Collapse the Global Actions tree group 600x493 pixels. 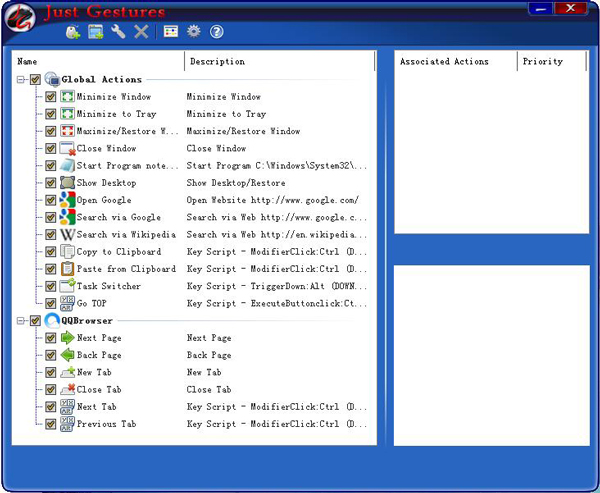pos(21,80)
